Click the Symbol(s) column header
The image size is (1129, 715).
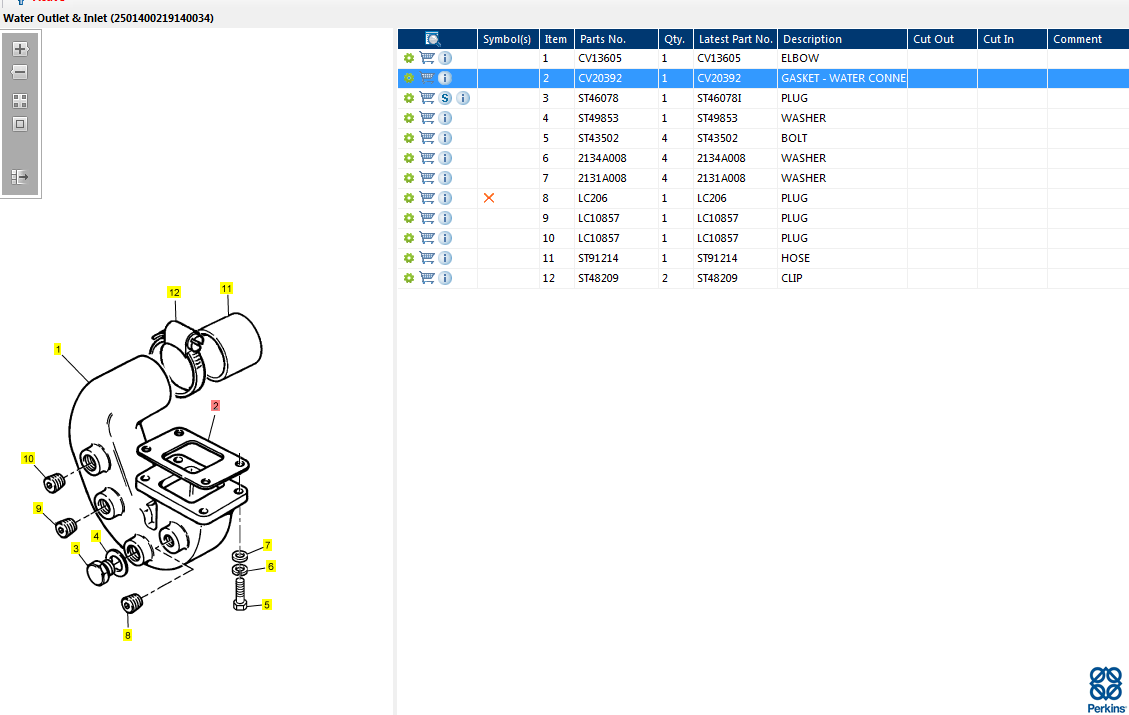[508, 39]
